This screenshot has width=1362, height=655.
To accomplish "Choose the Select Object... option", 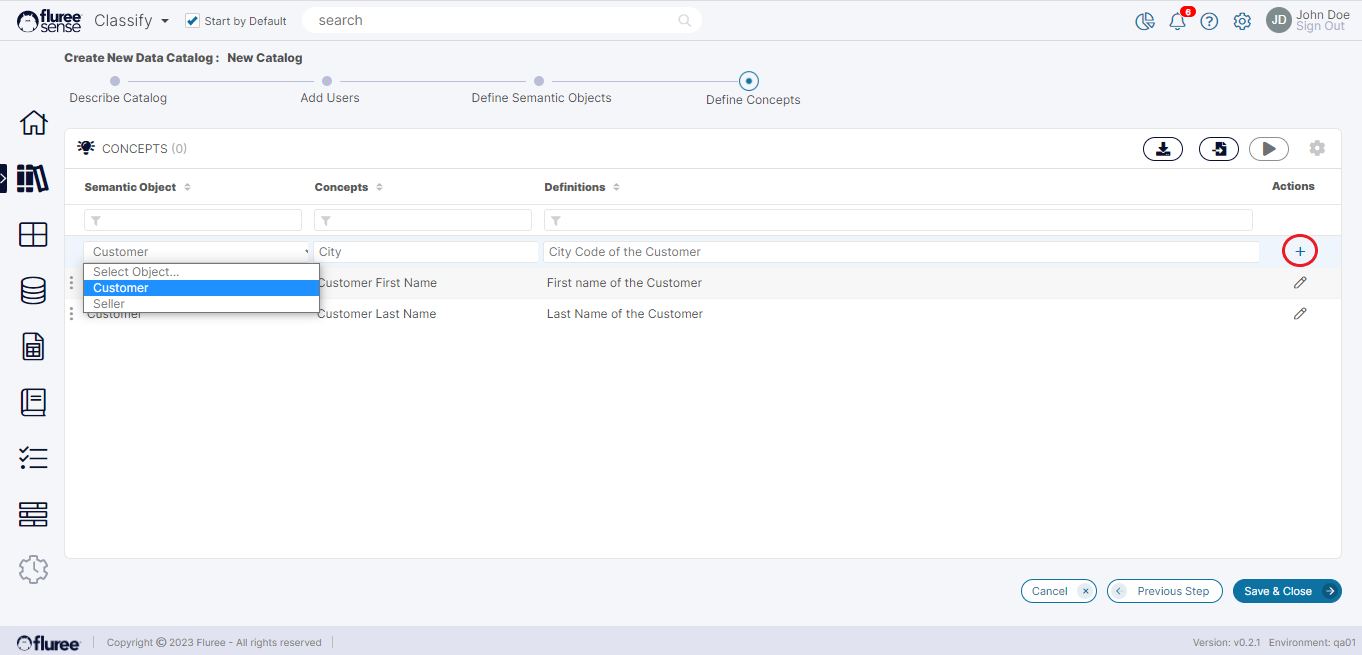I will click(x=136, y=272).
